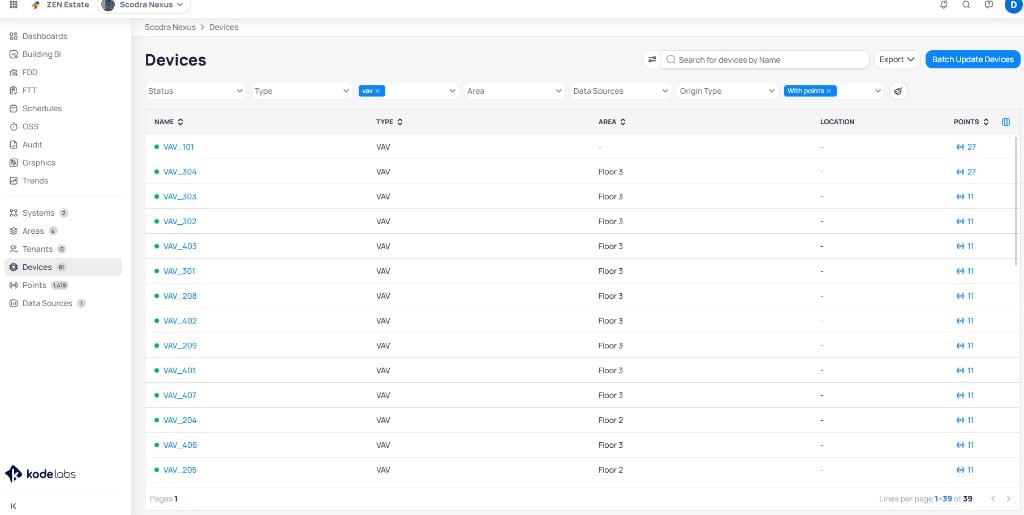Expand the vav tag filter dropdown

click(453, 91)
